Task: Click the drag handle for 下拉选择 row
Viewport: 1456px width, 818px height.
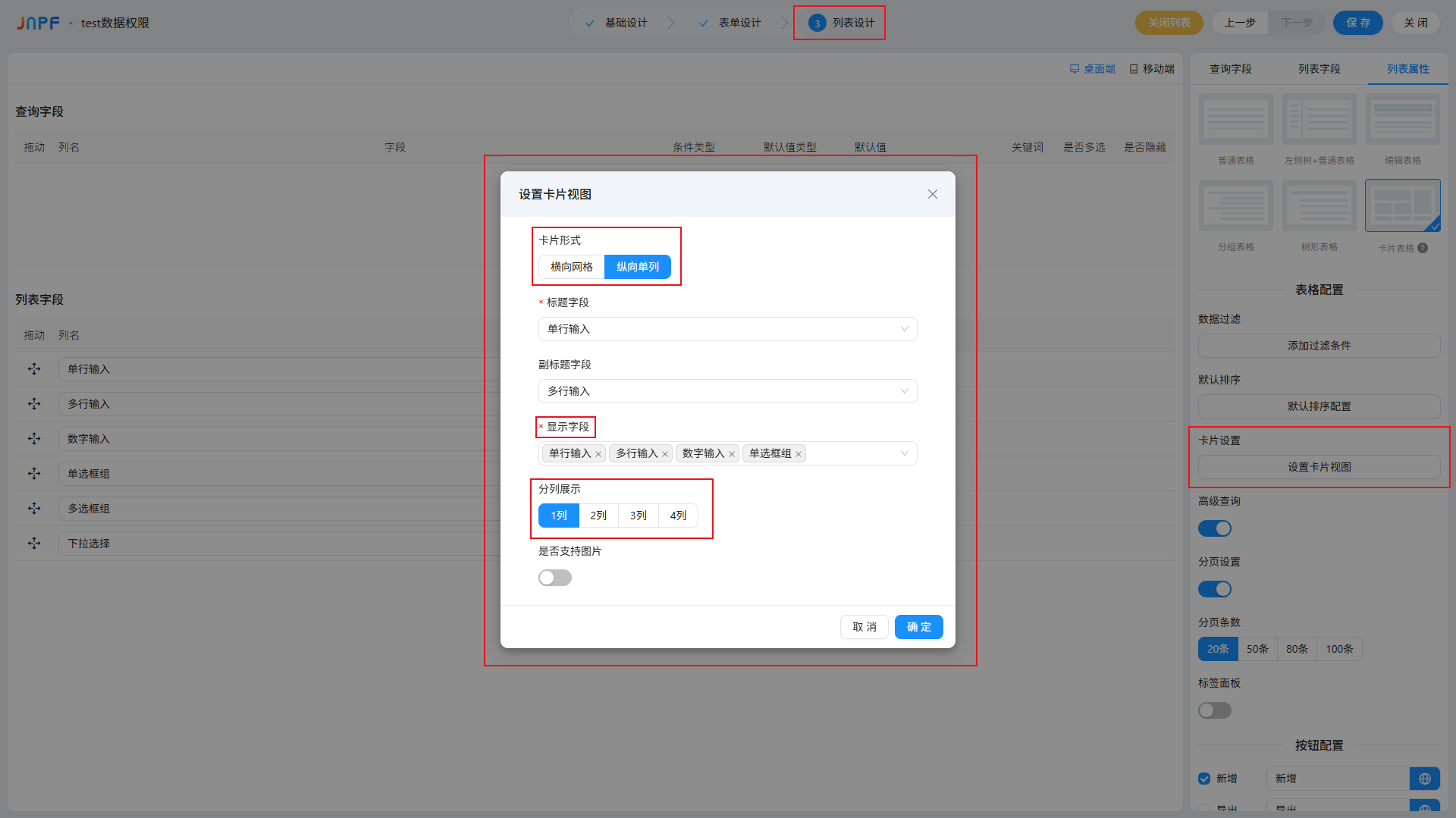Action: (x=34, y=544)
